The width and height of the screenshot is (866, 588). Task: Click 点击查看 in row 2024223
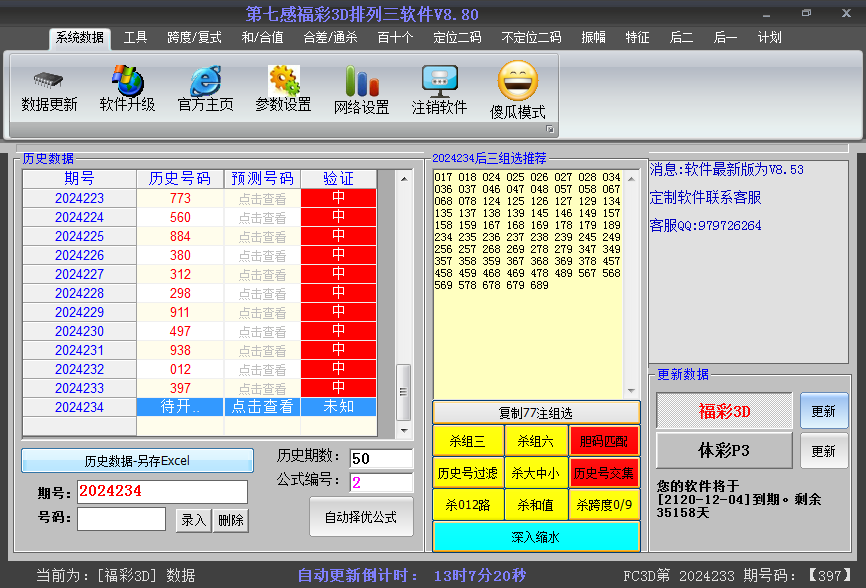click(x=262, y=198)
